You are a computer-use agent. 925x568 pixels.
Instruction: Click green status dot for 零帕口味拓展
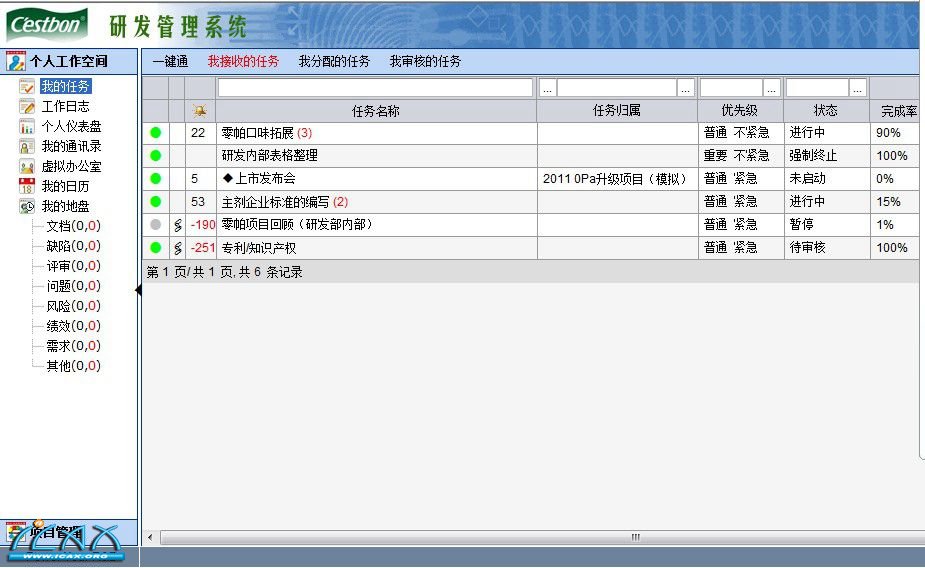coord(156,133)
